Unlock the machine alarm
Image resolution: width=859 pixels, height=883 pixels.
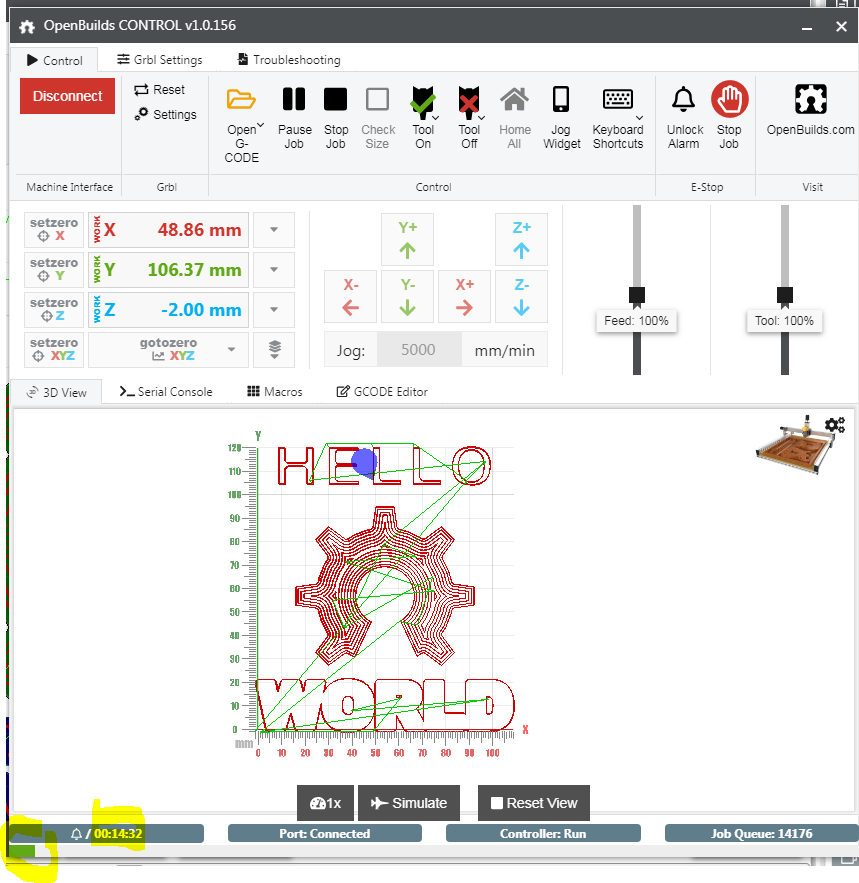[683, 100]
